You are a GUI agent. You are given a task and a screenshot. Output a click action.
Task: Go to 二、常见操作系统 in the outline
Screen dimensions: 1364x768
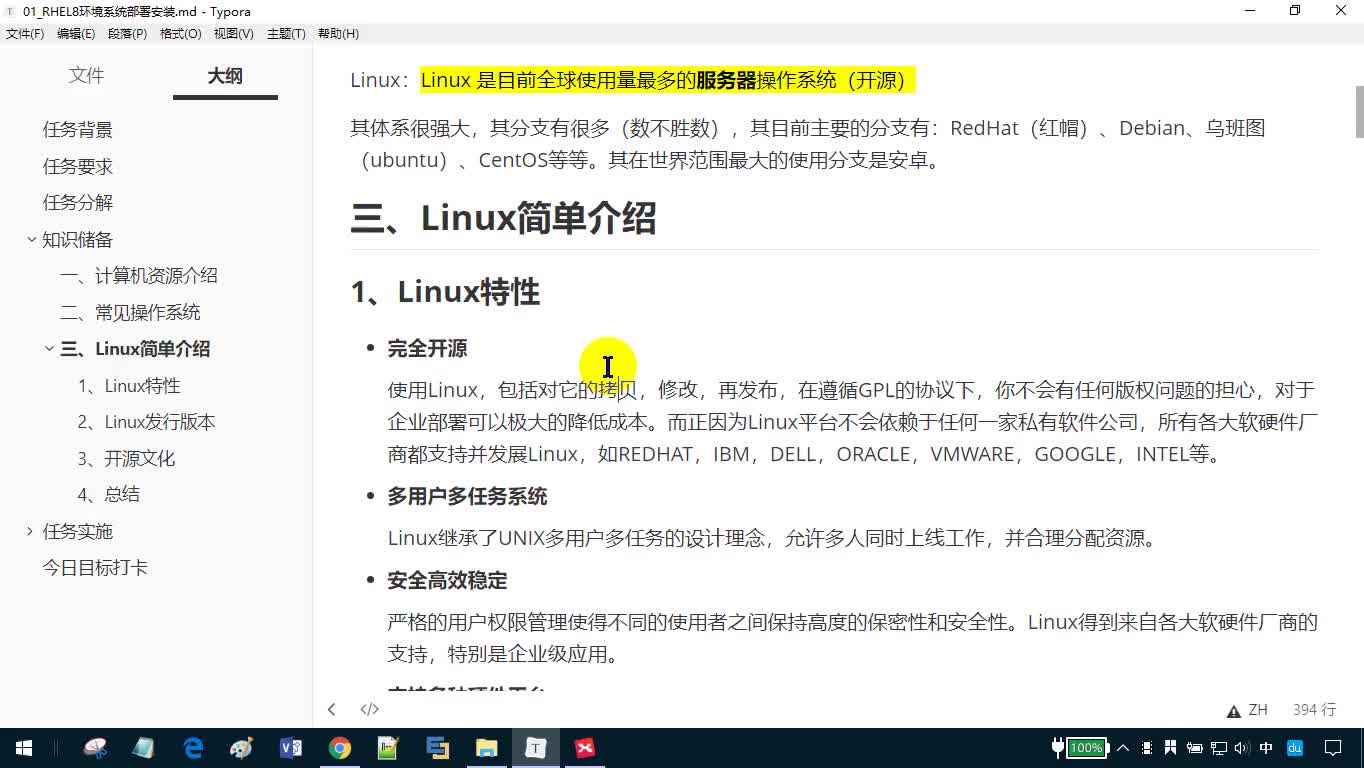click(x=130, y=312)
